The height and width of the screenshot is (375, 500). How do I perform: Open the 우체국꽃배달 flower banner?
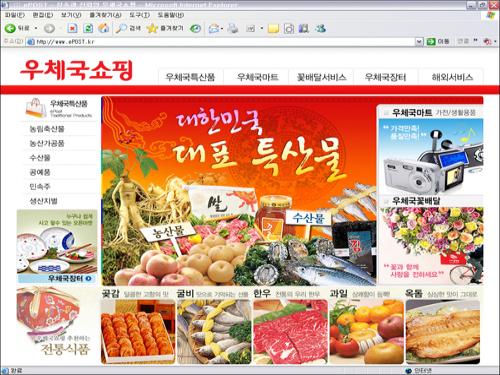point(432,246)
